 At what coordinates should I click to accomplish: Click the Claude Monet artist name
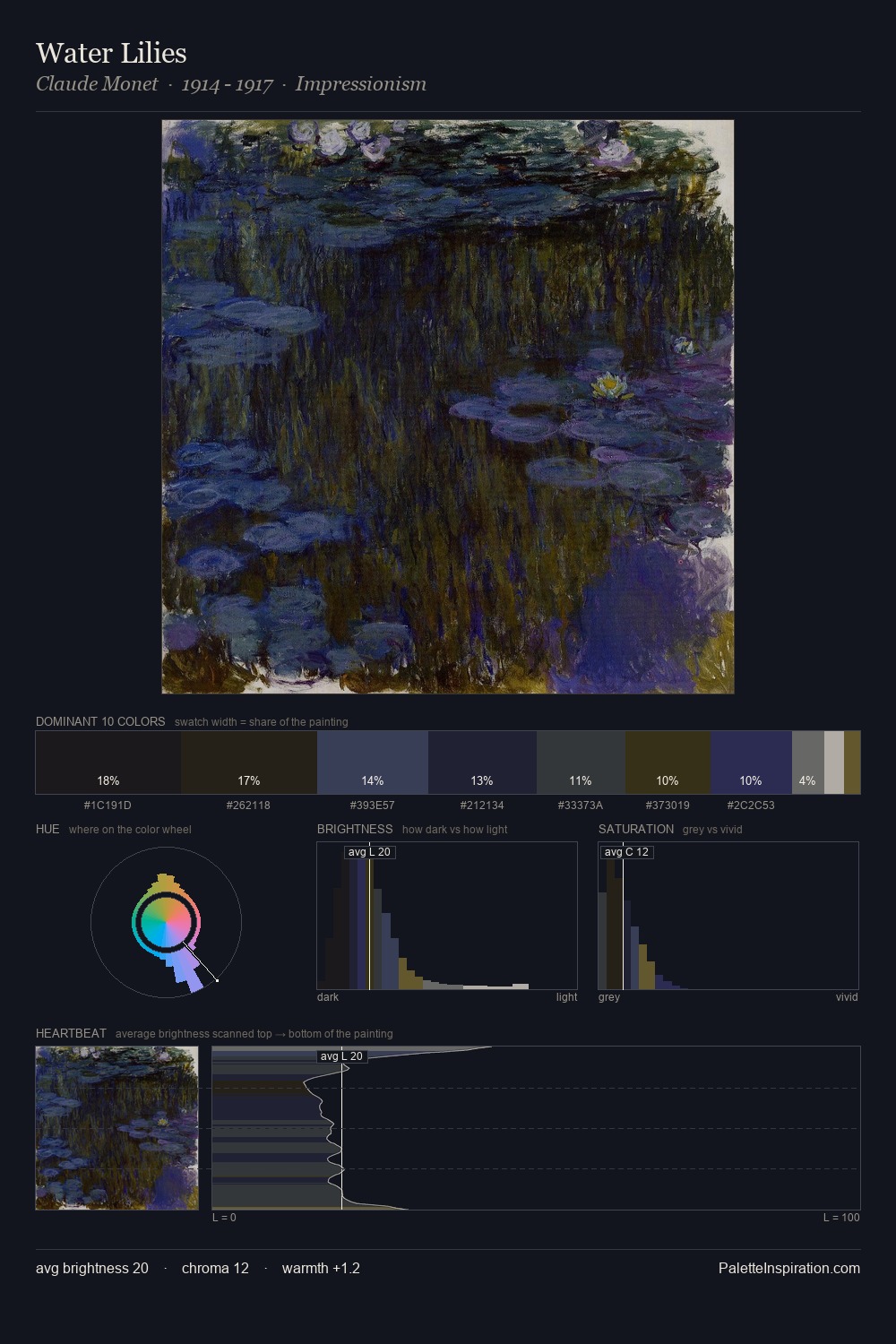(97, 84)
